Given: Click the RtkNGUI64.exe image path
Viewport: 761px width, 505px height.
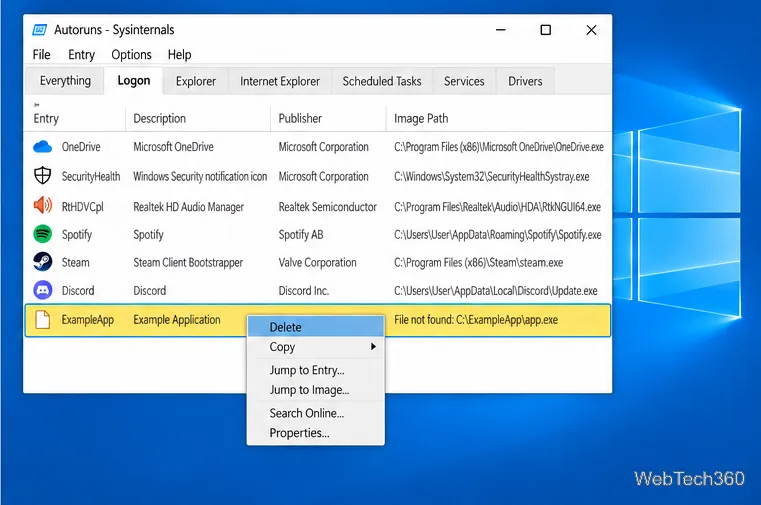Looking at the screenshot, I should [x=497, y=207].
